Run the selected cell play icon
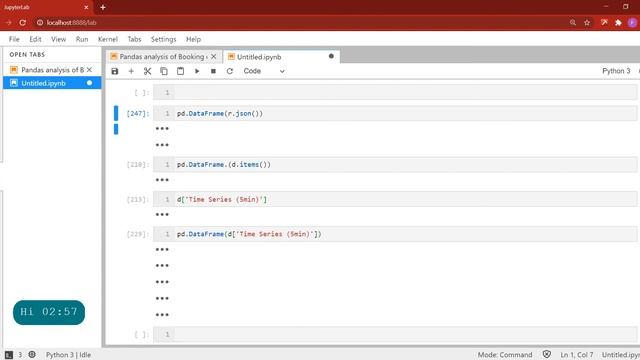Screen dimensions: 640x360 (197, 71)
